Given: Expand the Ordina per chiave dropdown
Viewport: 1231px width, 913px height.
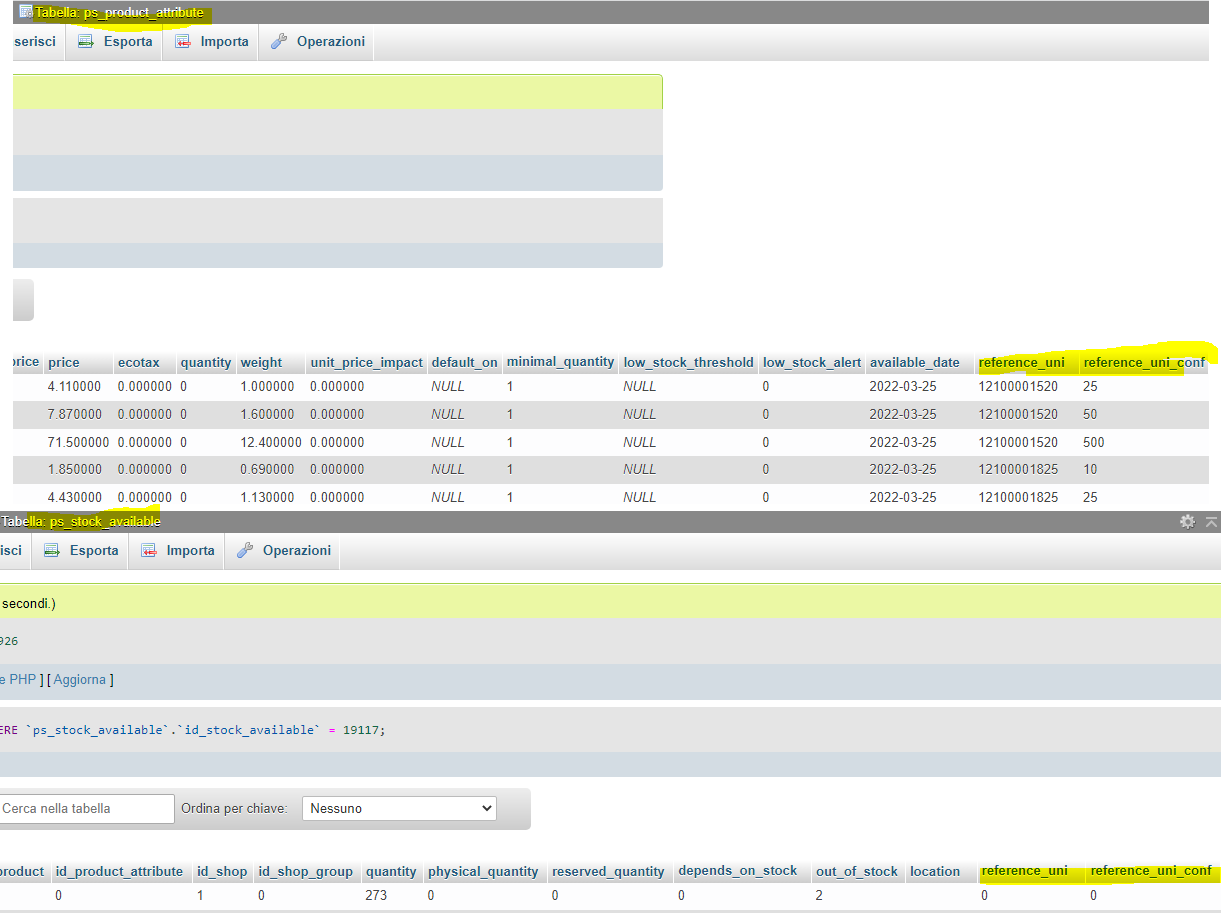Looking at the screenshot, I should coord(399,808).
